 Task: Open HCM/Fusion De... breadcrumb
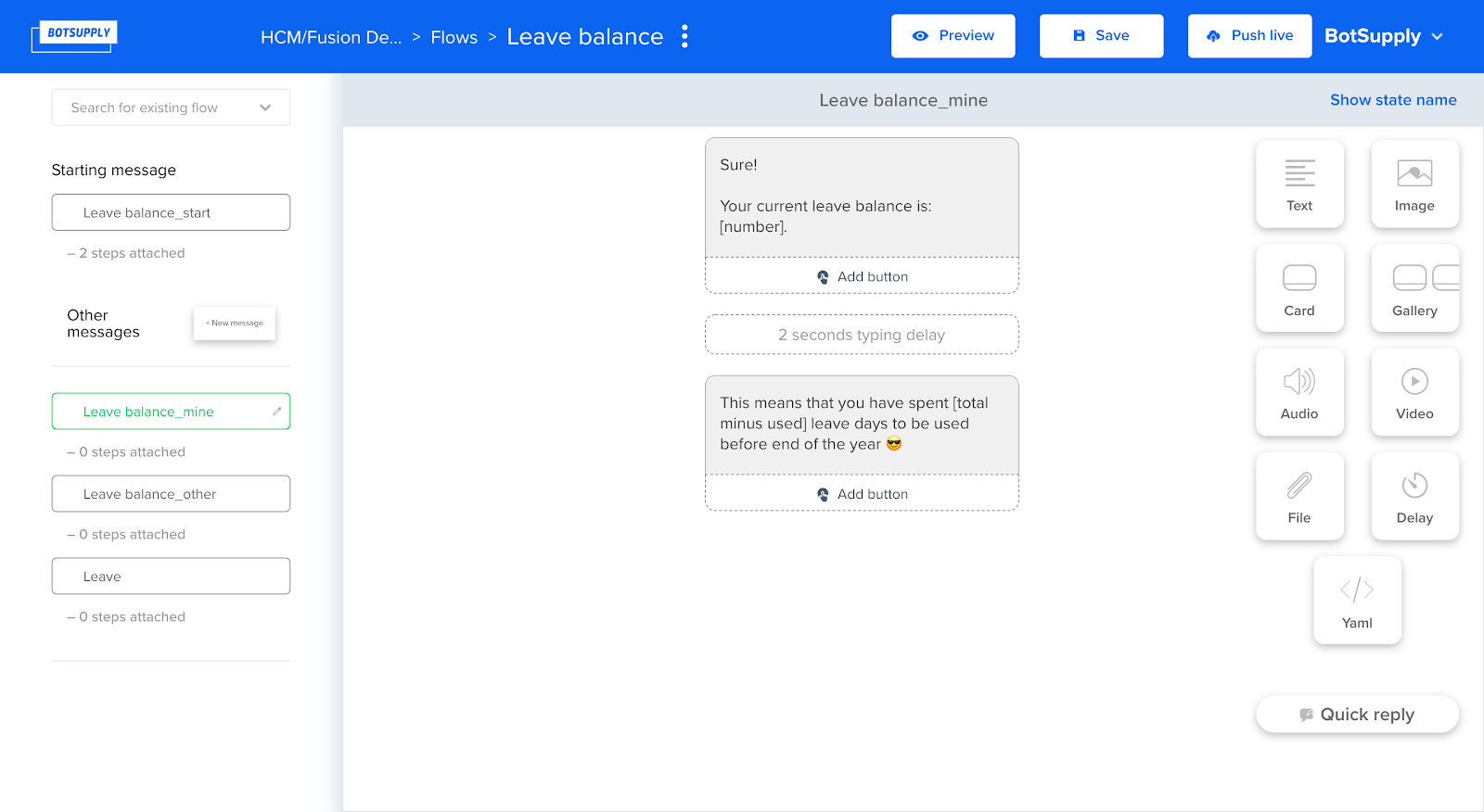331,37
